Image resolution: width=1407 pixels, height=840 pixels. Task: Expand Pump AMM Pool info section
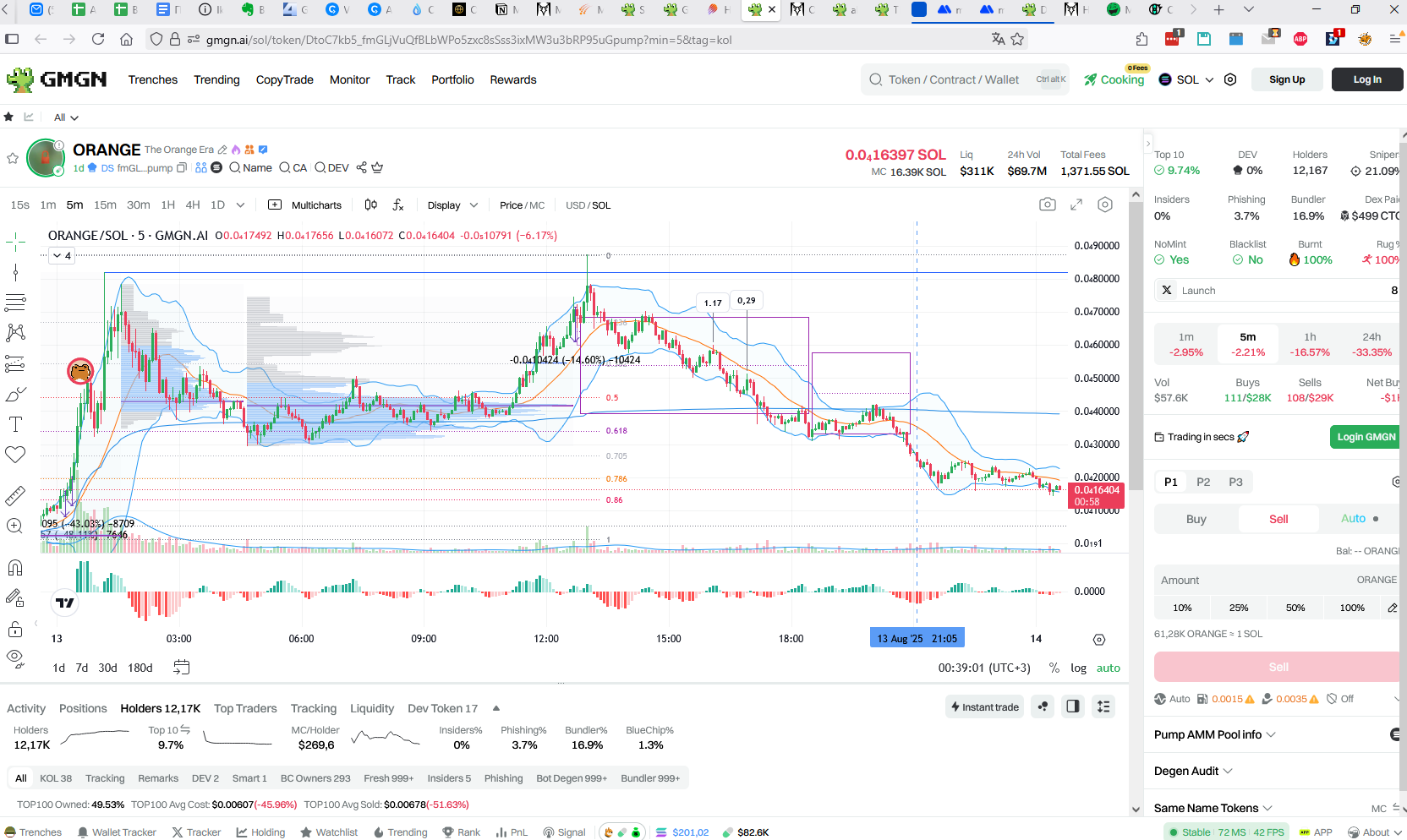pos(1214,734)
